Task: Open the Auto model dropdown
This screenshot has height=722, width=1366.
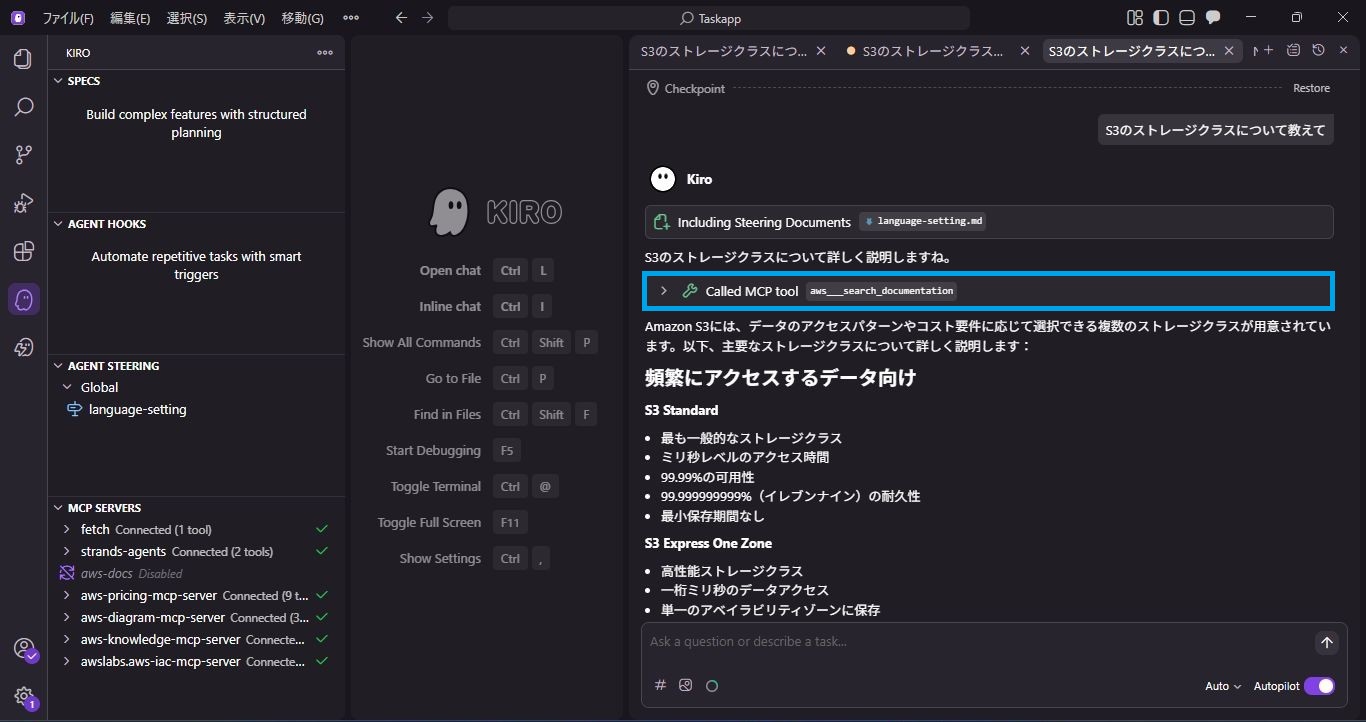Action: point(1223,686)
